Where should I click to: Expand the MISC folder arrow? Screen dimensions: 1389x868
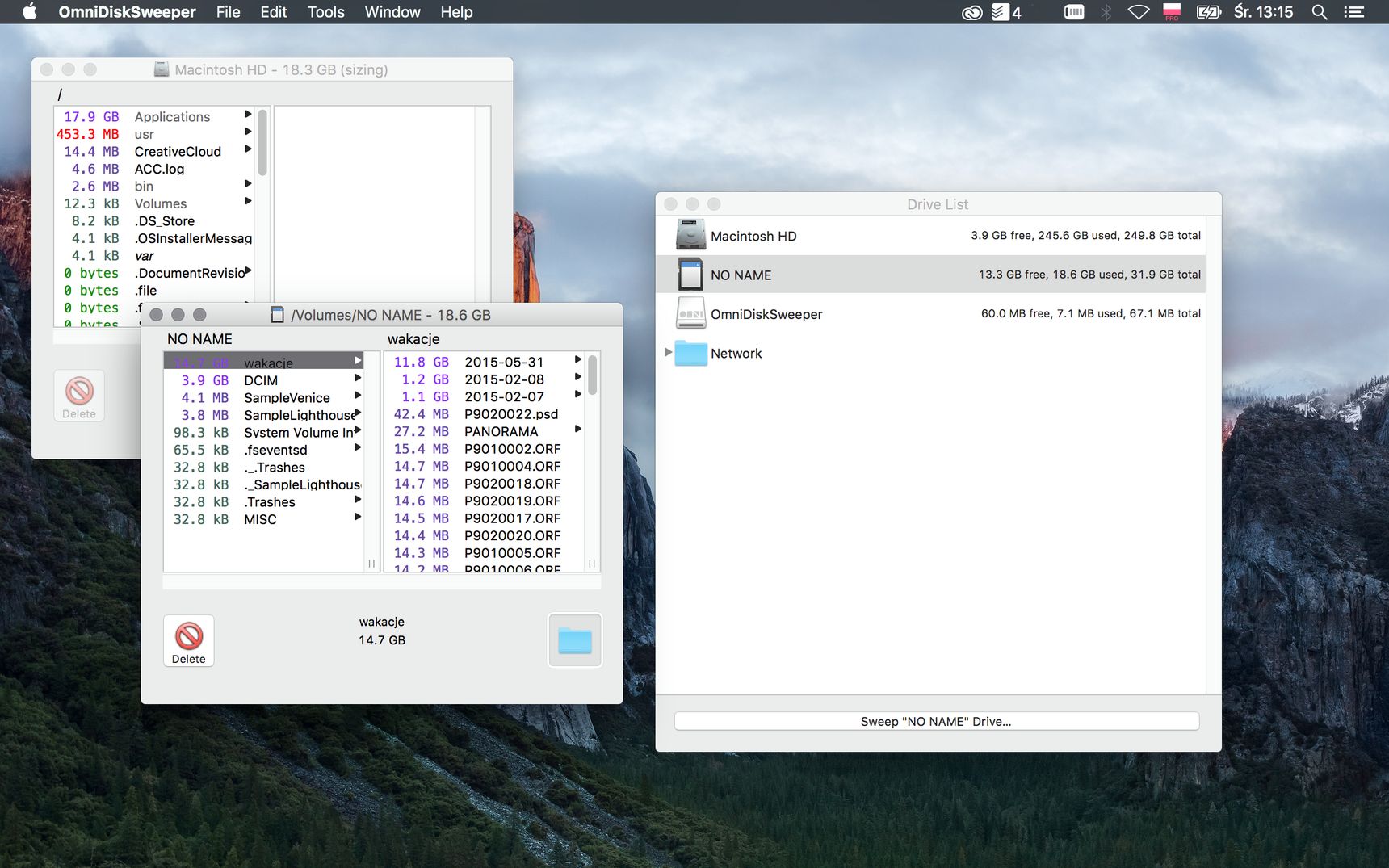pos(358,517)
